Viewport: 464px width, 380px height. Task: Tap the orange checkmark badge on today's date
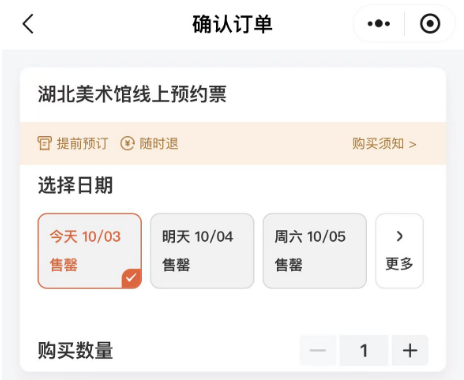pyautogui.click(x=131, y=278)
